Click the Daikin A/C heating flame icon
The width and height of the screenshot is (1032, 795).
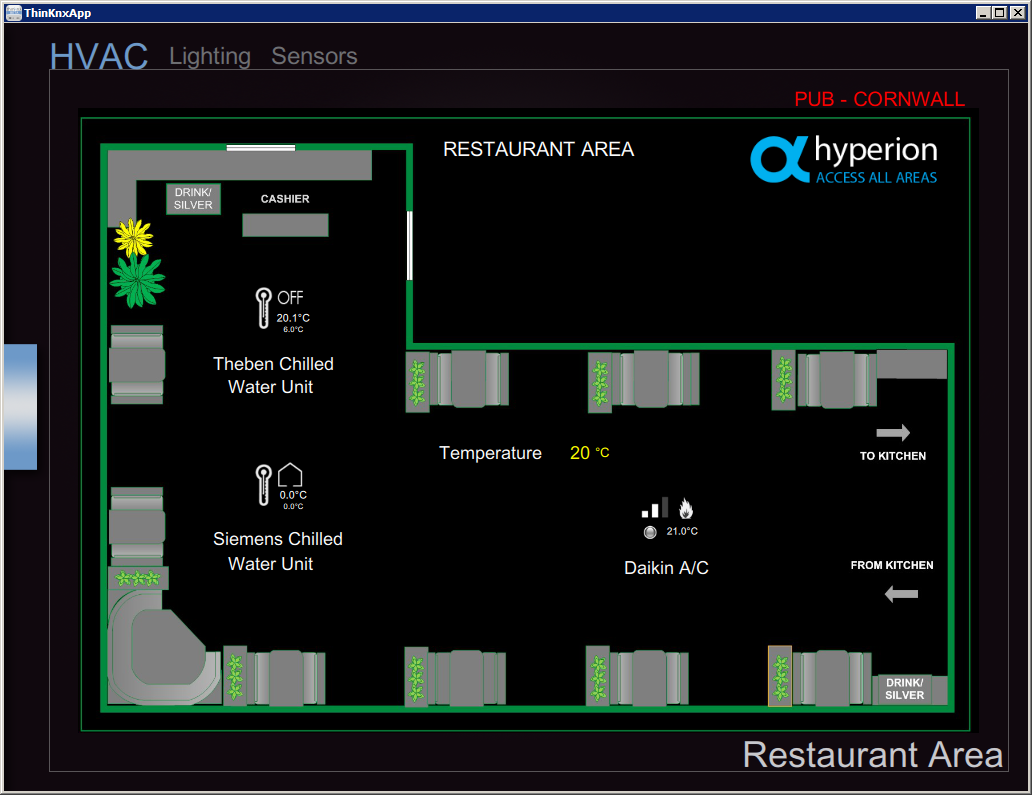click(686, 507)
